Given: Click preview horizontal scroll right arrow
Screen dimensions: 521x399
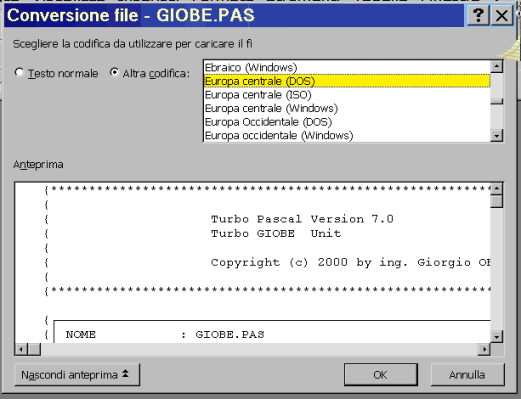Looking at the screenshot, I should pos(484,349).
